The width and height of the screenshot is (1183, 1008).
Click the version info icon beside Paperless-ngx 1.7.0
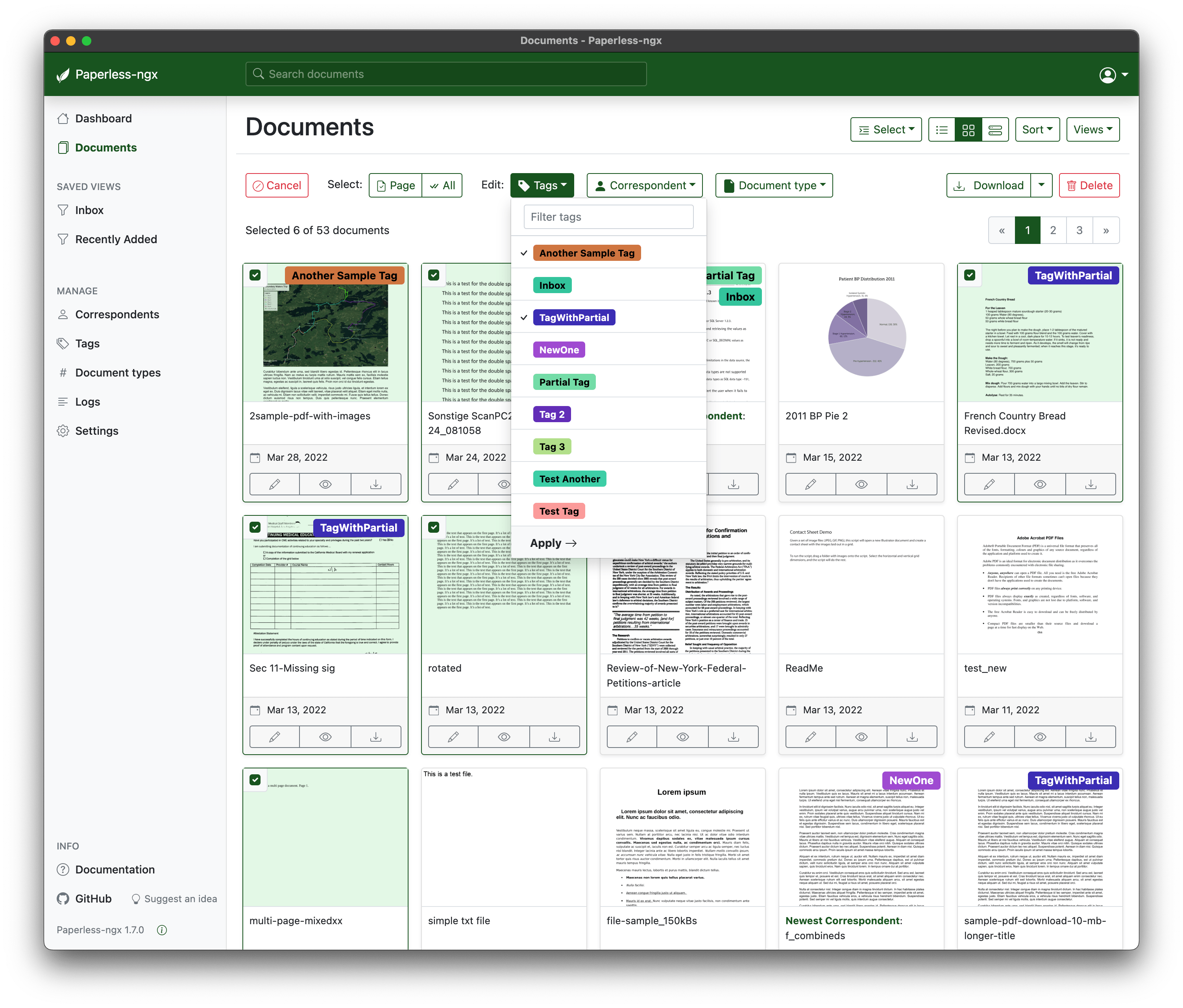(162, 930)
